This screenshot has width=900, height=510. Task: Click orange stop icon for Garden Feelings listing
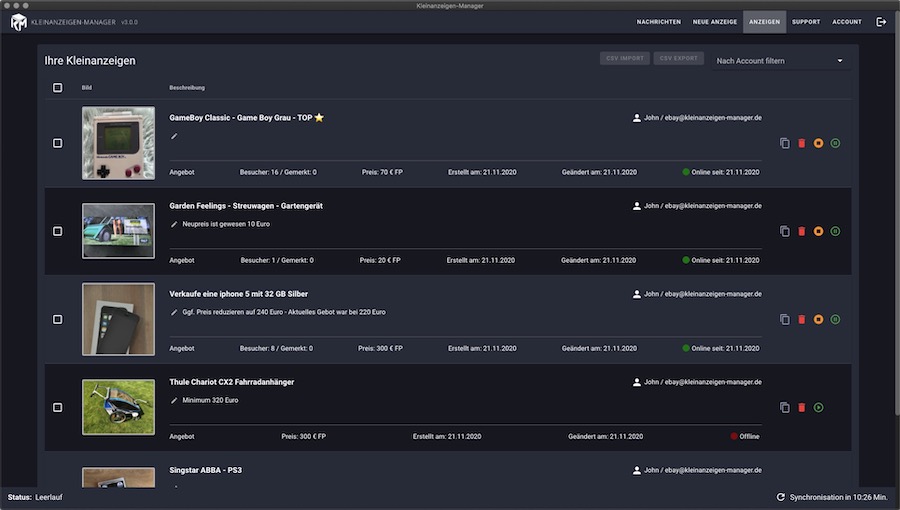pos(818,231)
